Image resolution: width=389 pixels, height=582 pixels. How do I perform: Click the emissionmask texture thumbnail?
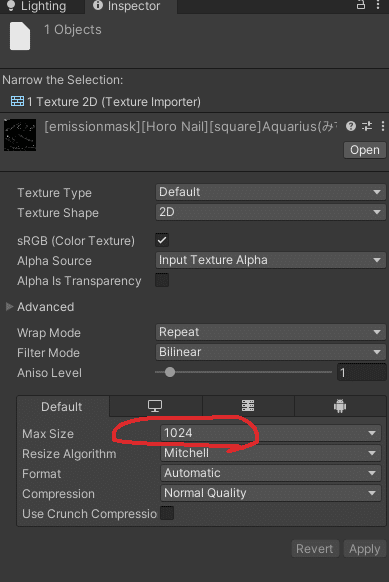pyautogui.click(x=20, y=135)
